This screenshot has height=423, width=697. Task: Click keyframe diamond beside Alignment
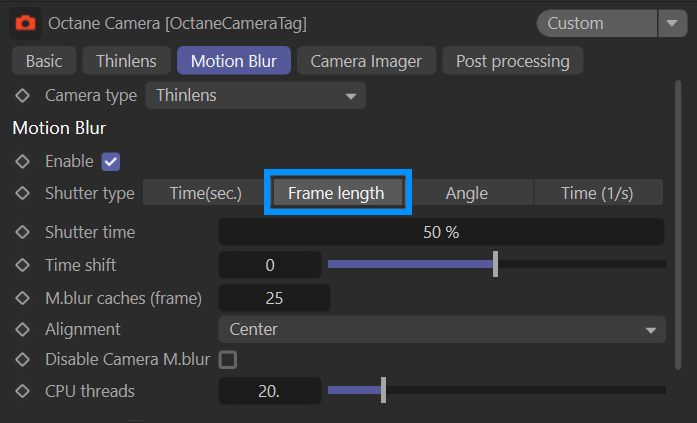(23, 329)
